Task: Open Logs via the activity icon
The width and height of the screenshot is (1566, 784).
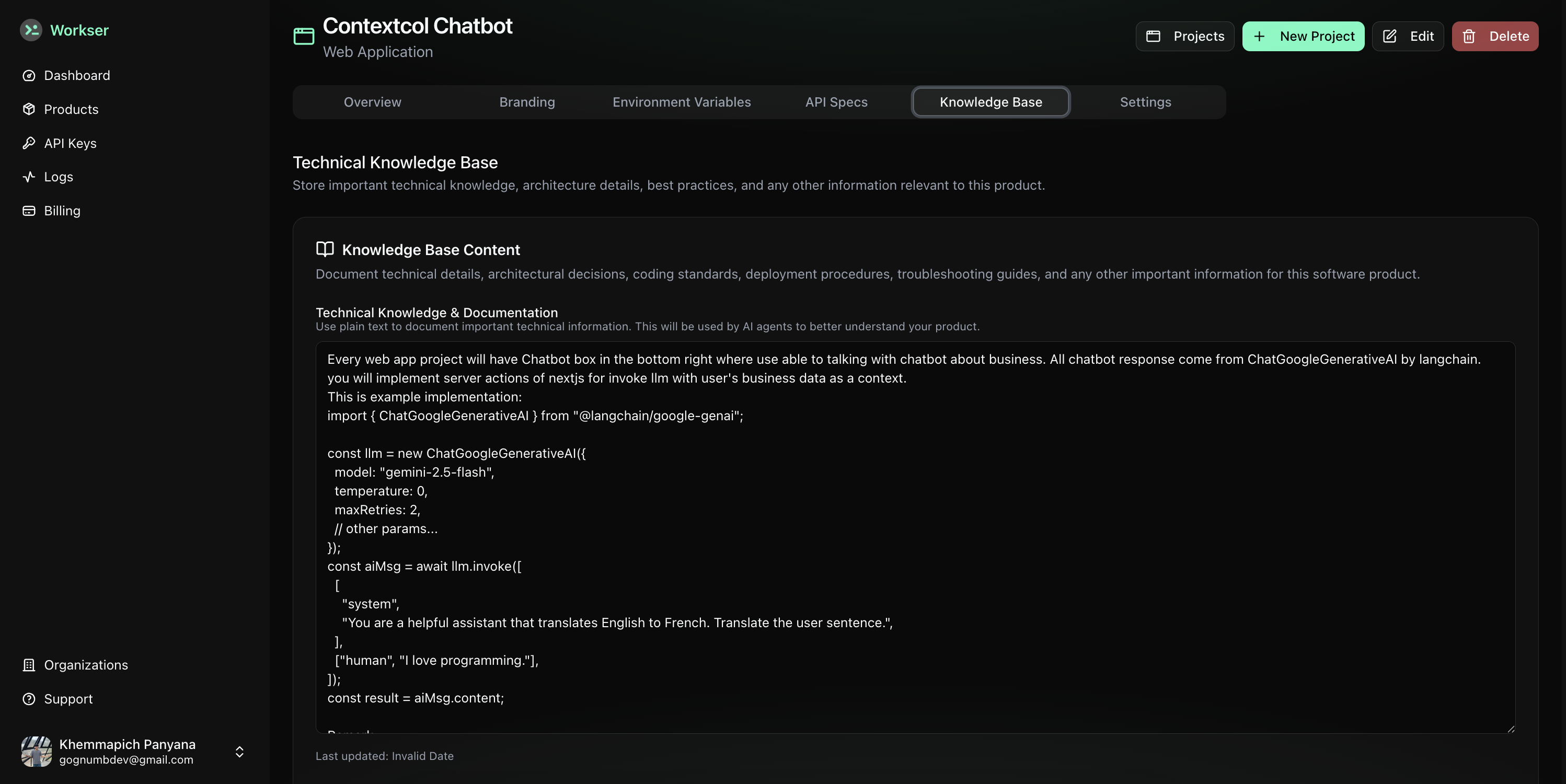Action: [30, 176]
